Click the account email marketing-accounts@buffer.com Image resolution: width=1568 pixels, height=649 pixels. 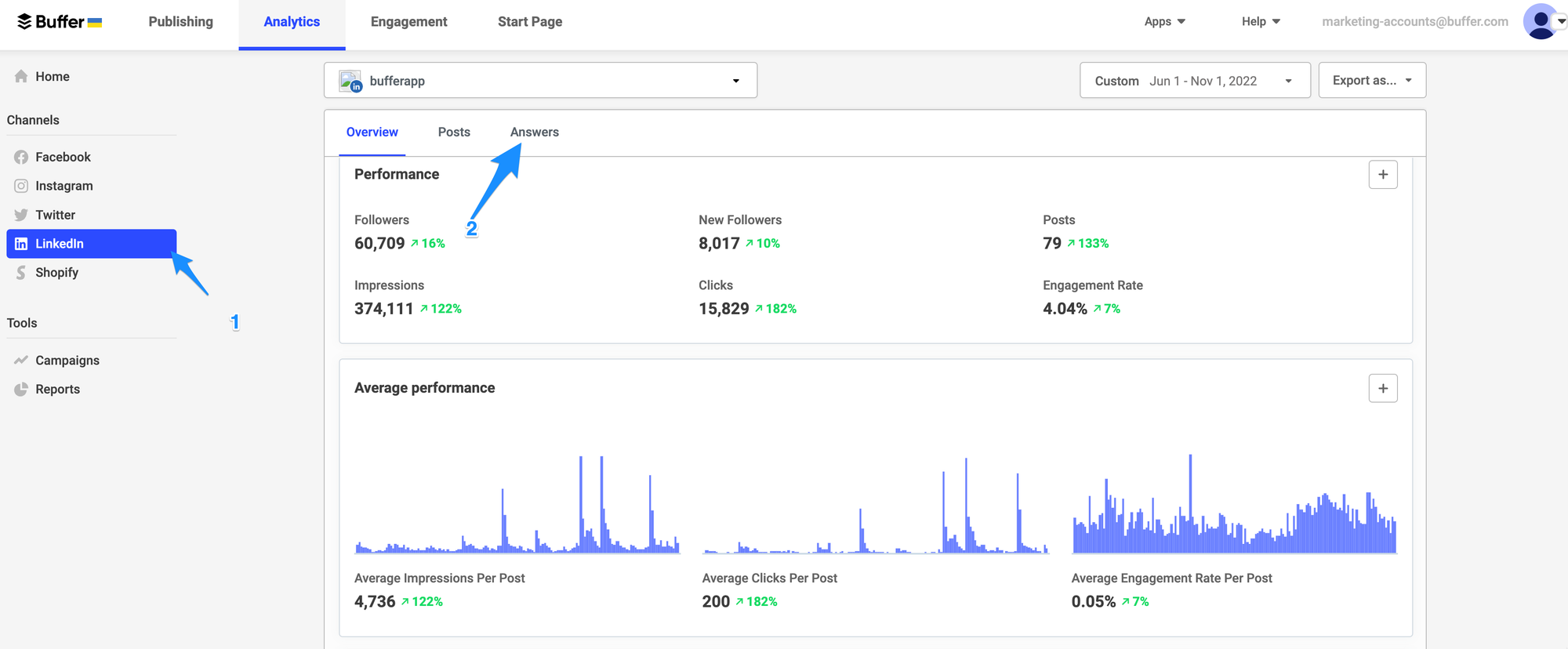[1414, 21]
